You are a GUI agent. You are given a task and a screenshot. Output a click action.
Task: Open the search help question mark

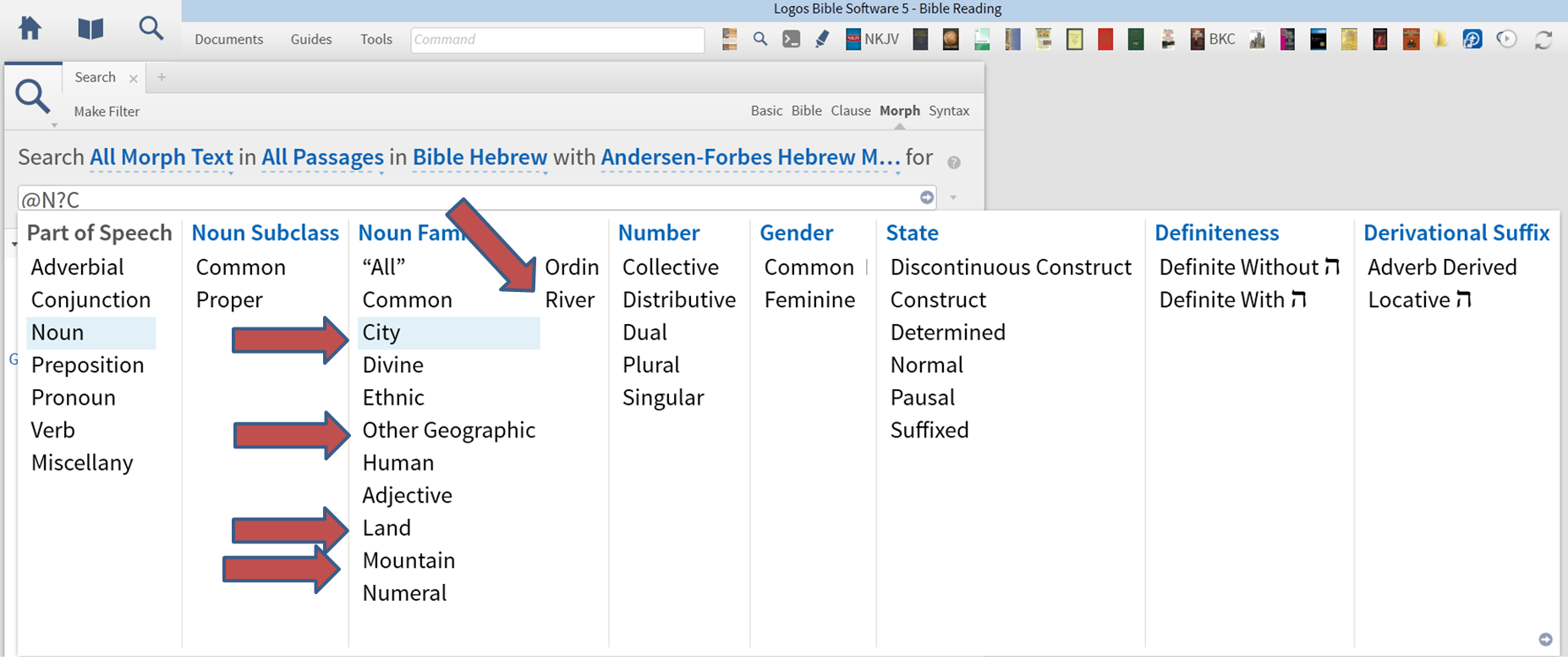coord(954,162)
